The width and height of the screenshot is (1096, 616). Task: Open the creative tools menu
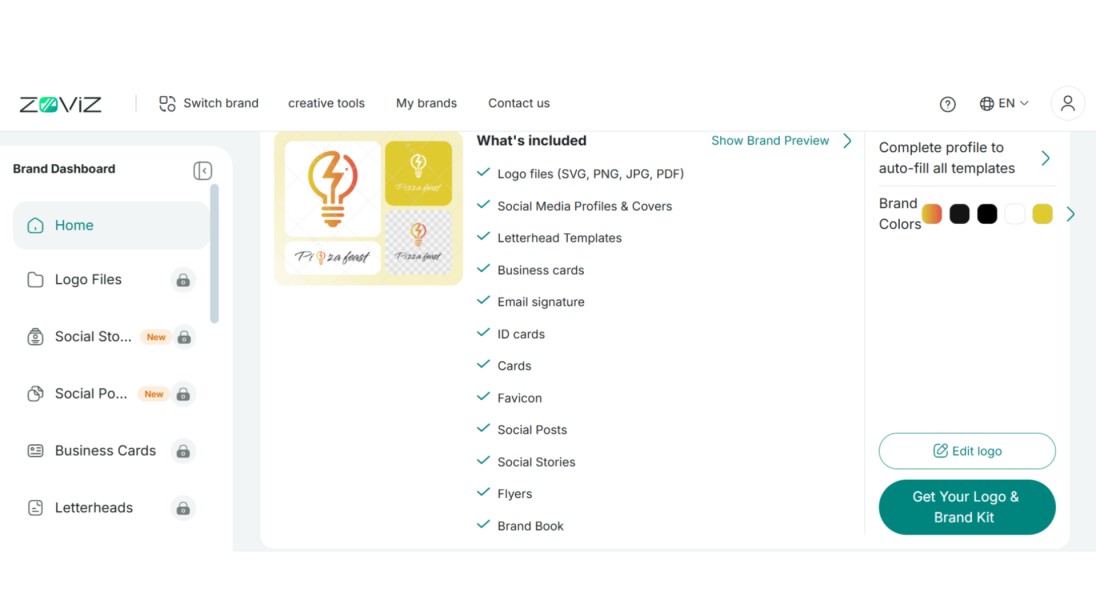point(326,103)
